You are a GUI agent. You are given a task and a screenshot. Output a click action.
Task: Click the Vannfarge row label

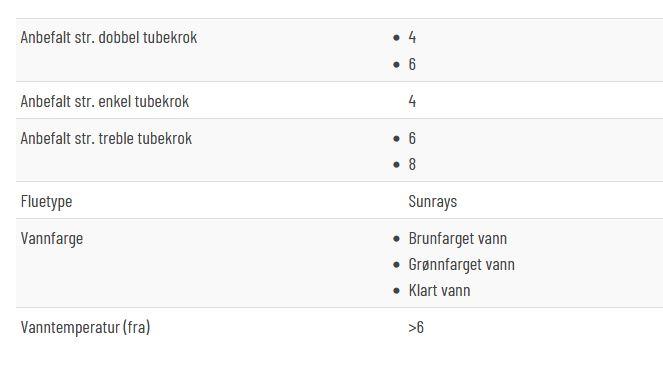52,239
